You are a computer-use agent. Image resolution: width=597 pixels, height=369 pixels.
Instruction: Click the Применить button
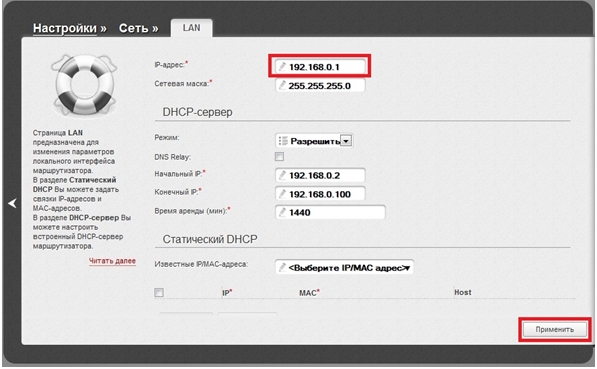[x=555, y=329]
